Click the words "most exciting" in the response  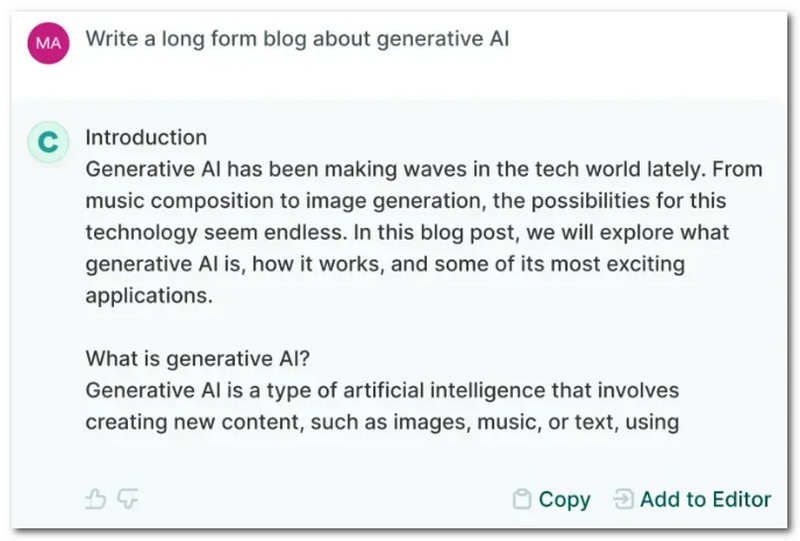pos(617,264)
